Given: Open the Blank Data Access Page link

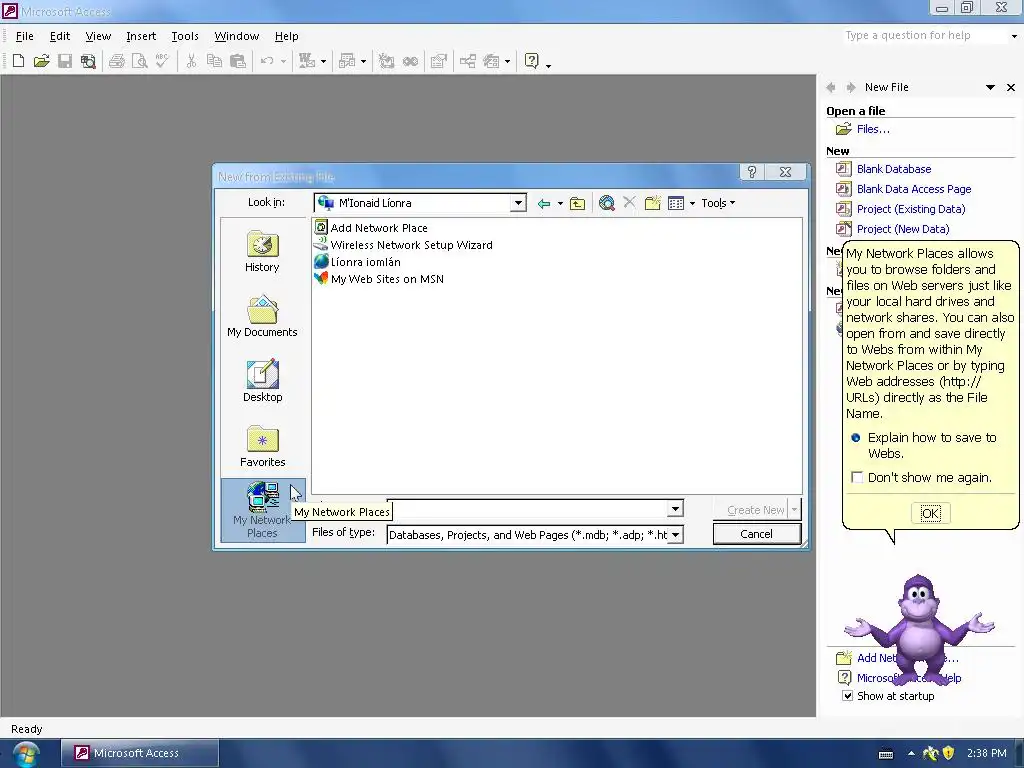Looking at the screenshot, I should coord(914,189).
